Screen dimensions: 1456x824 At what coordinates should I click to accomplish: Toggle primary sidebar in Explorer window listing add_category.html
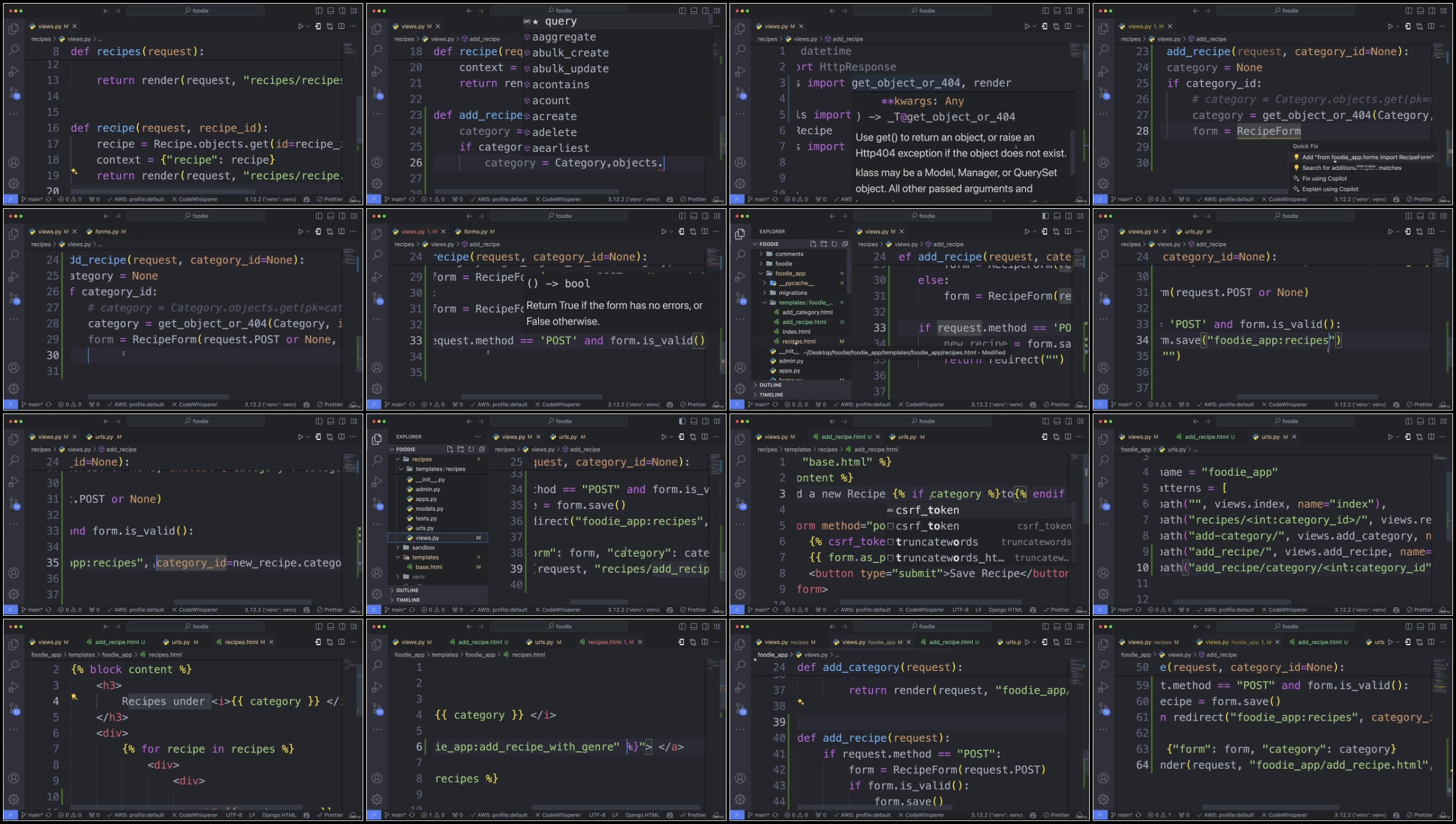pos(1045,216)
